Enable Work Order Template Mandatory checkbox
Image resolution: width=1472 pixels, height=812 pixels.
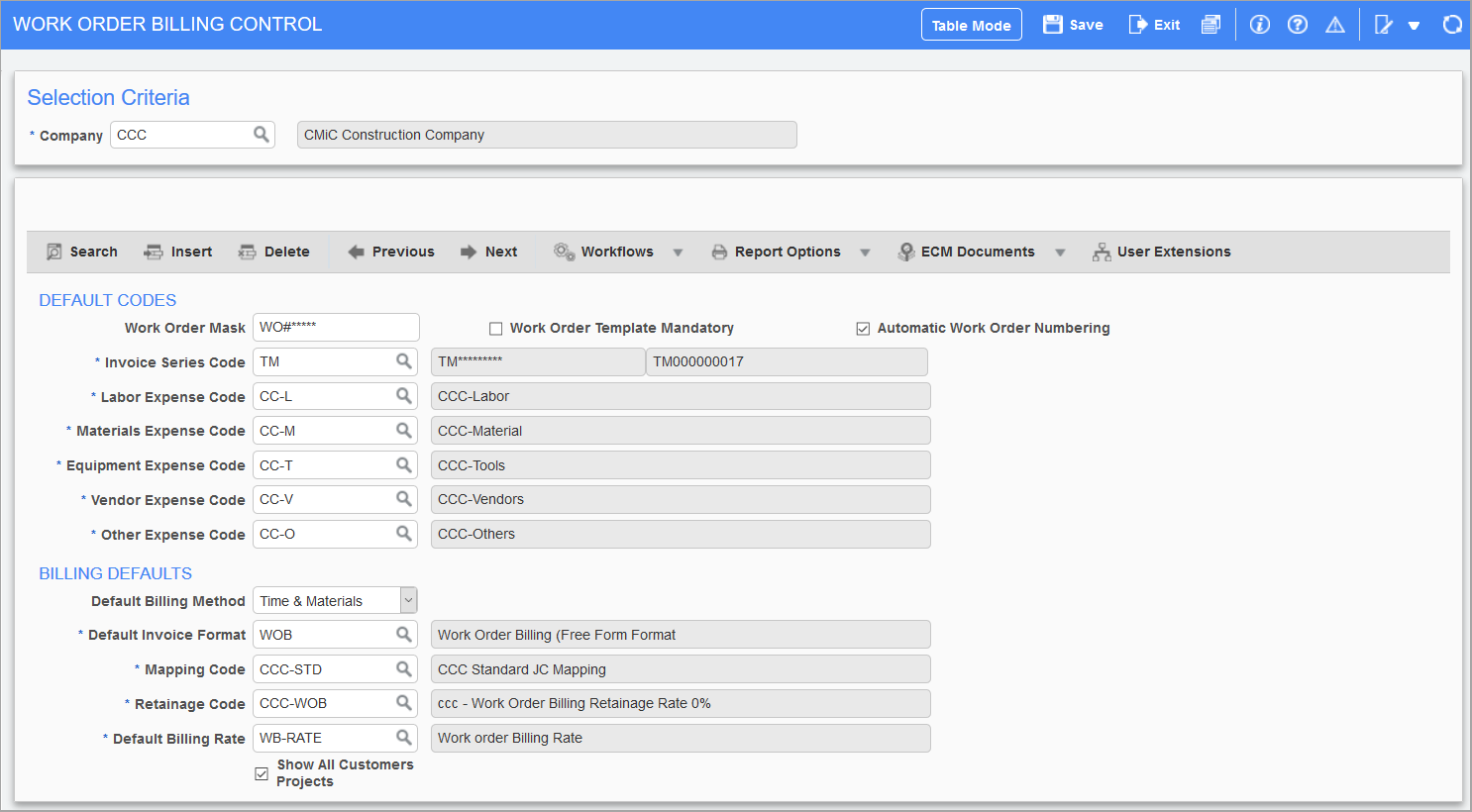[496, 329]
